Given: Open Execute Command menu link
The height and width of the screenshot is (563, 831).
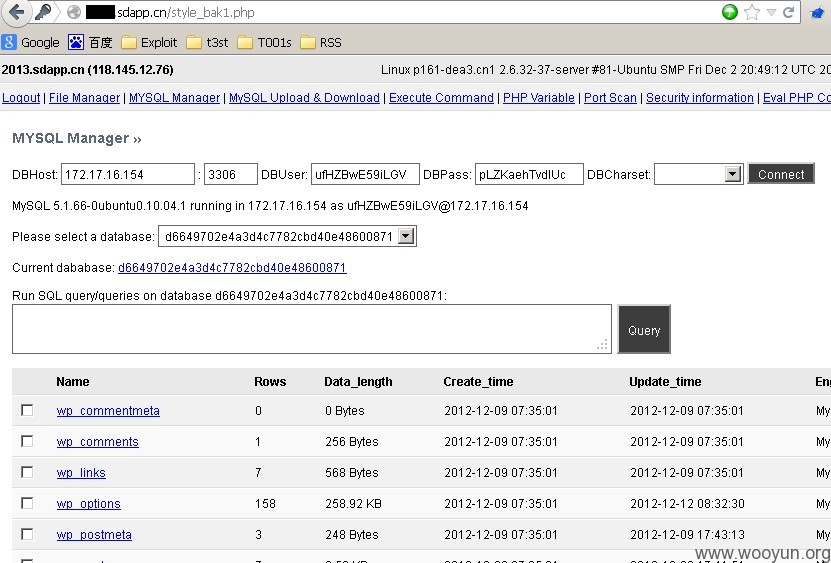Looking at the screenshot, I should 441,98.
